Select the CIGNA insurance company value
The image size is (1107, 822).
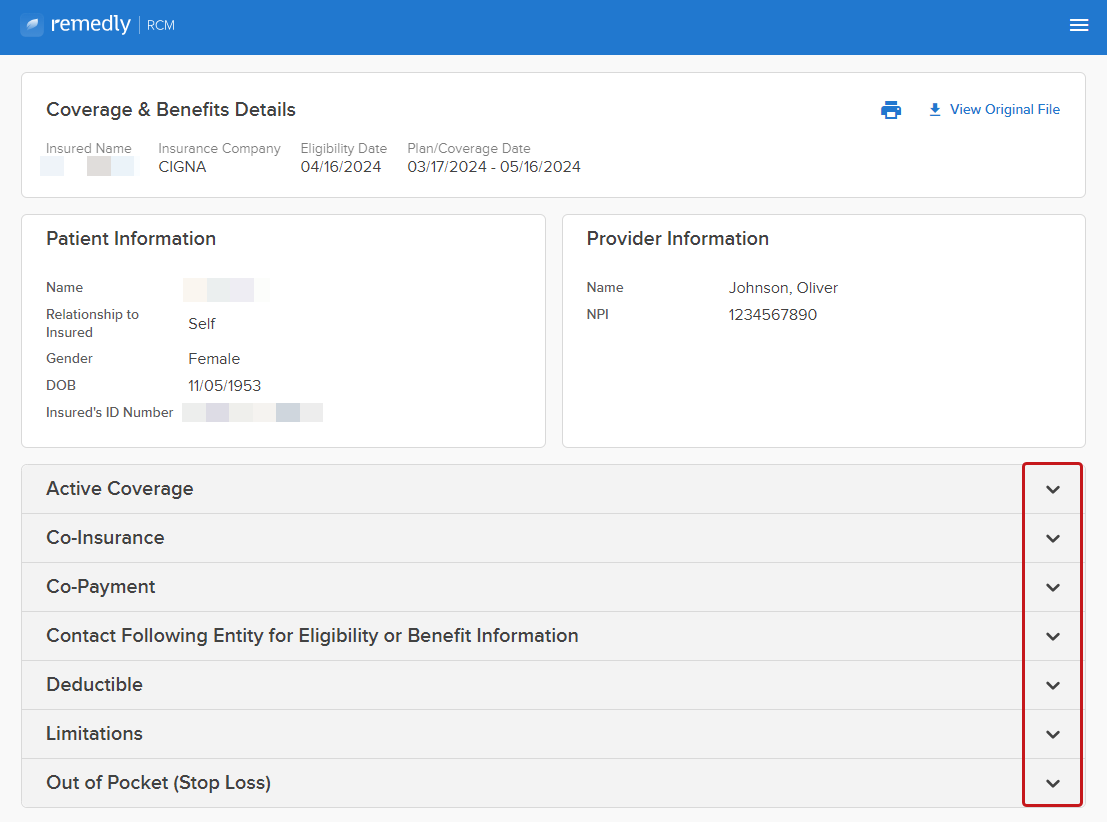point(182,167)
